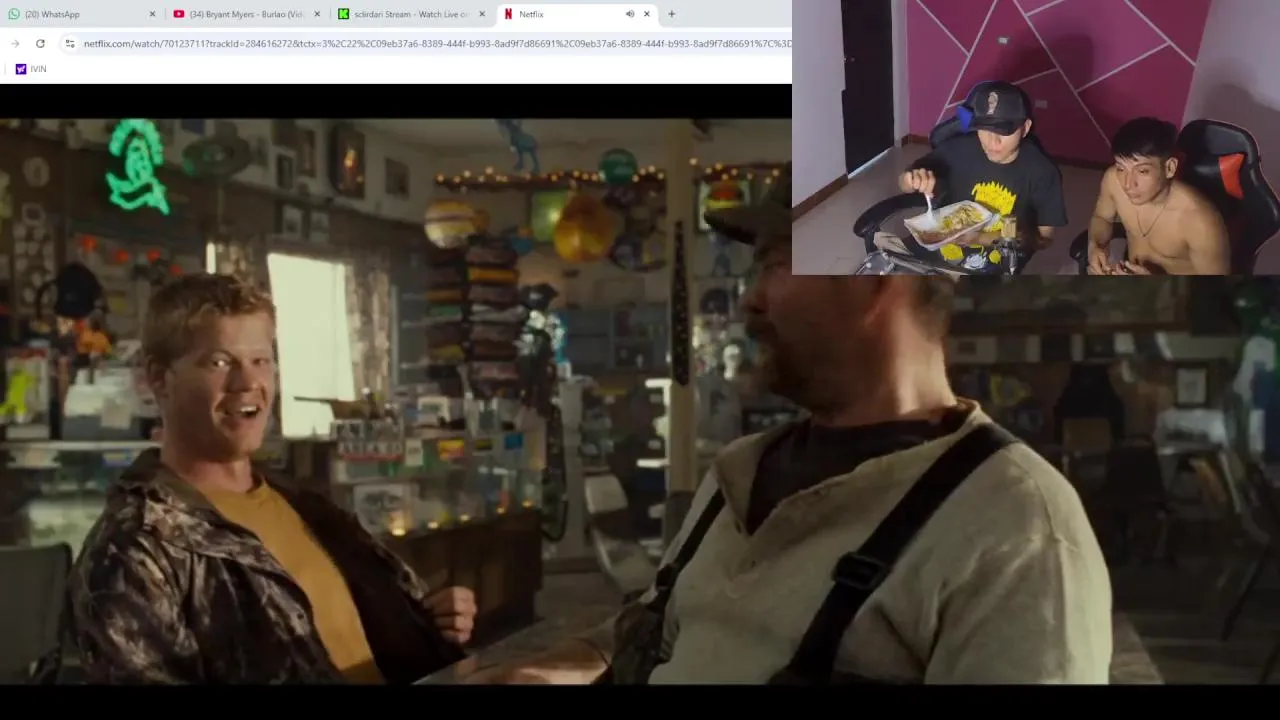
Task: Click the Netflix N favicon
Action: point(509,14)
